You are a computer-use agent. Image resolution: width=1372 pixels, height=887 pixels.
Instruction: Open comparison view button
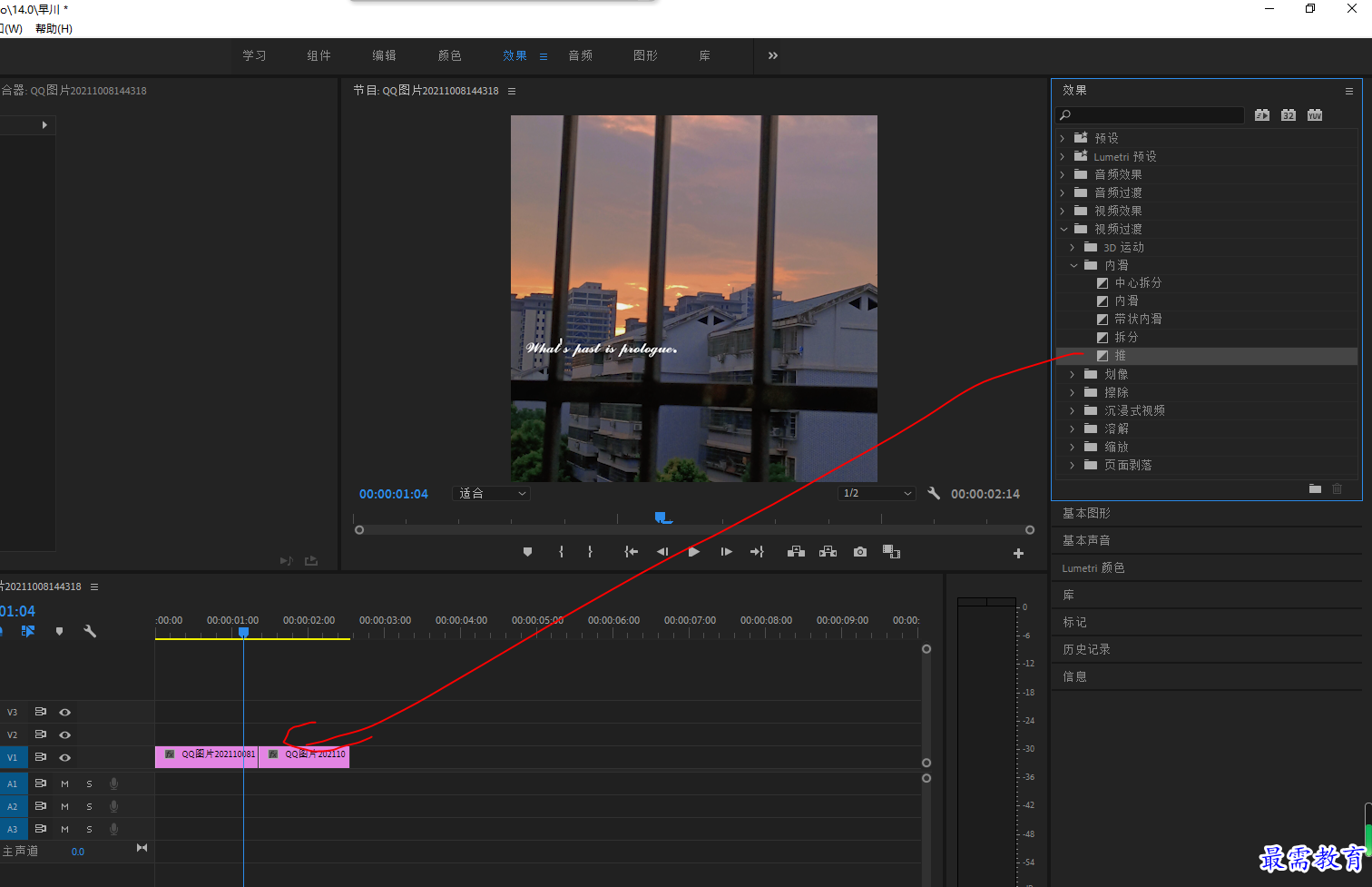point(891,552)
